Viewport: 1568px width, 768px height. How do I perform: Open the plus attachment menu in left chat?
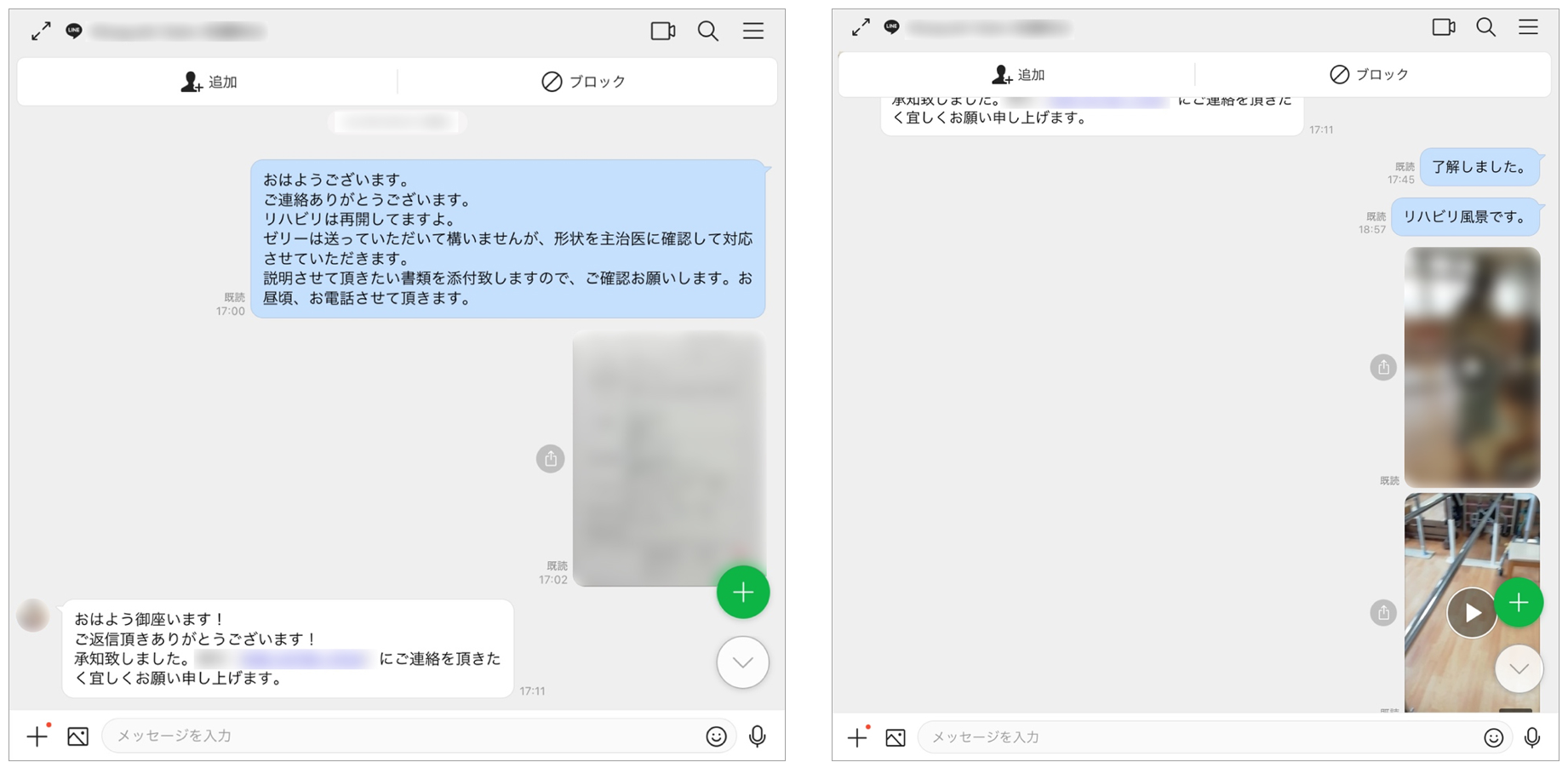(x=37, y=736)
